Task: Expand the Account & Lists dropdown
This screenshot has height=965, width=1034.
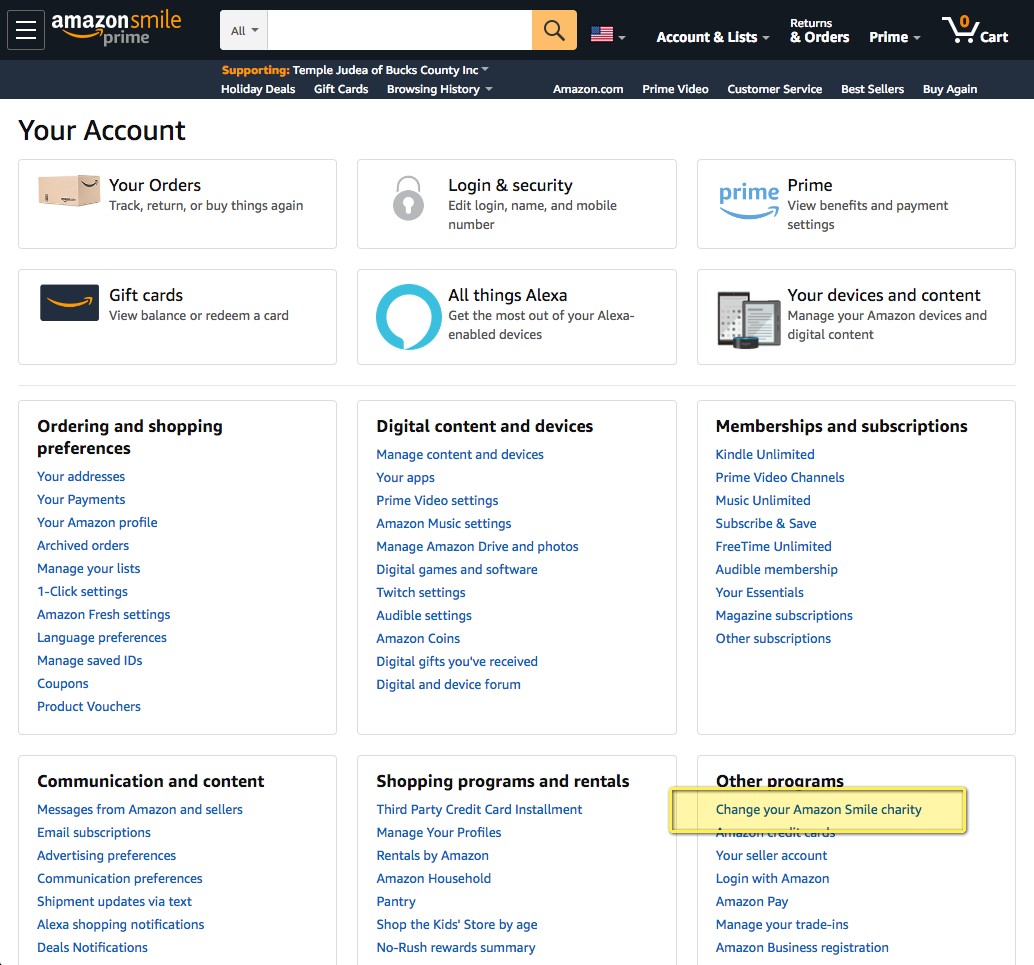Action: pos(712,37)
